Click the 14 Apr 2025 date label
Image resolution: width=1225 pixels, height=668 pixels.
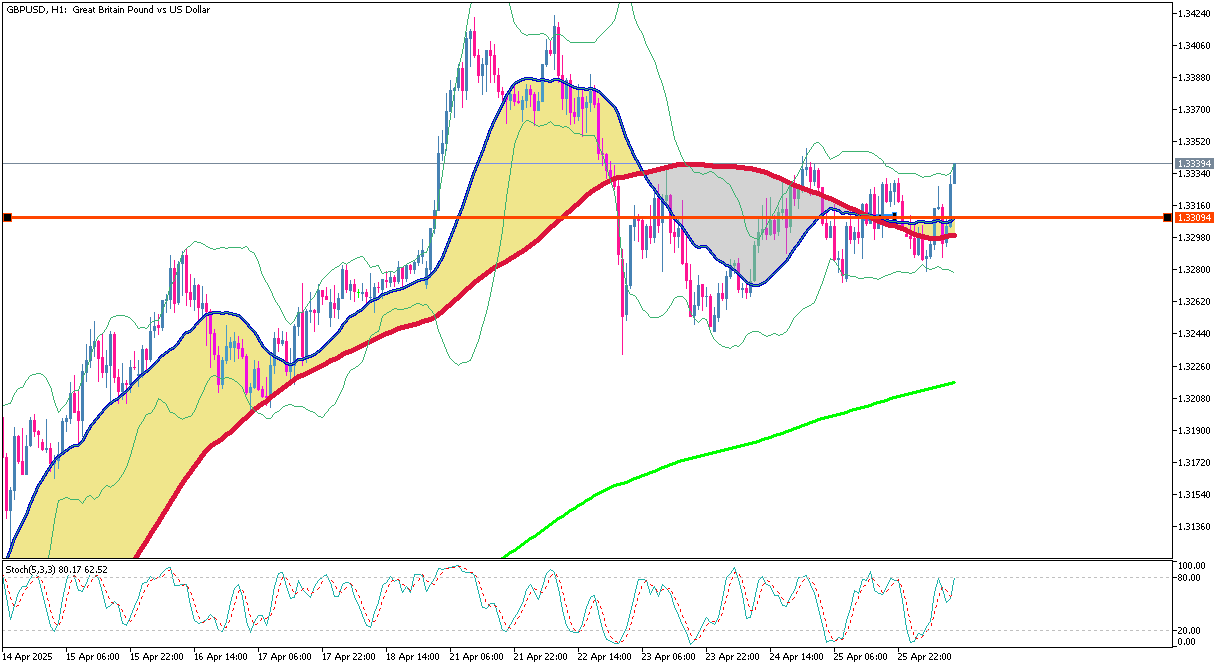click(27, 657)
